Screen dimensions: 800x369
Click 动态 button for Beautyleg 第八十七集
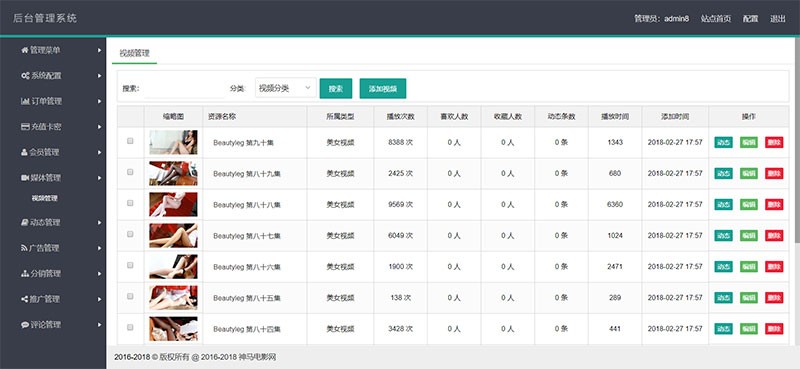pos(723,236)
